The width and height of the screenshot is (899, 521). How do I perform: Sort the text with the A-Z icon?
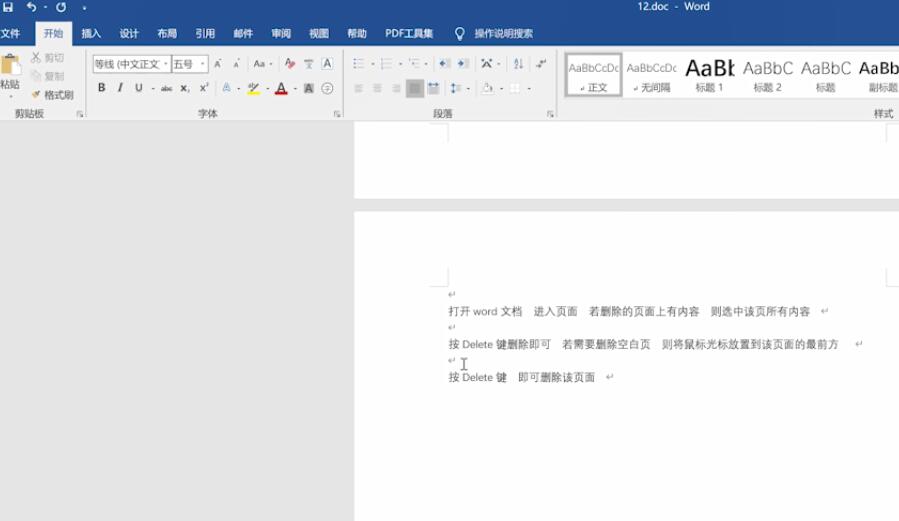tap(518, 64)
